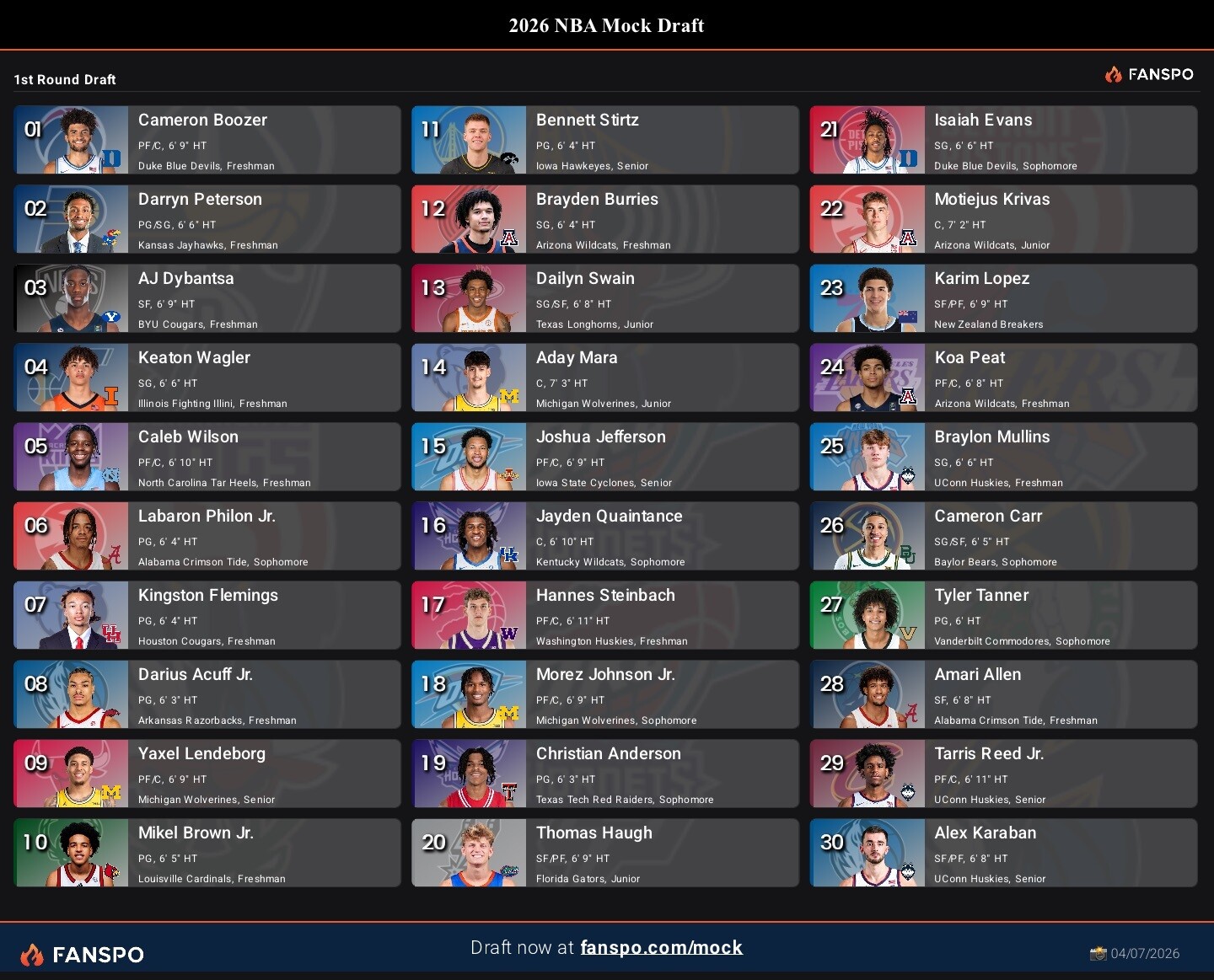Click the Baylor logo on Cameron Carr's card

(908, 554)
